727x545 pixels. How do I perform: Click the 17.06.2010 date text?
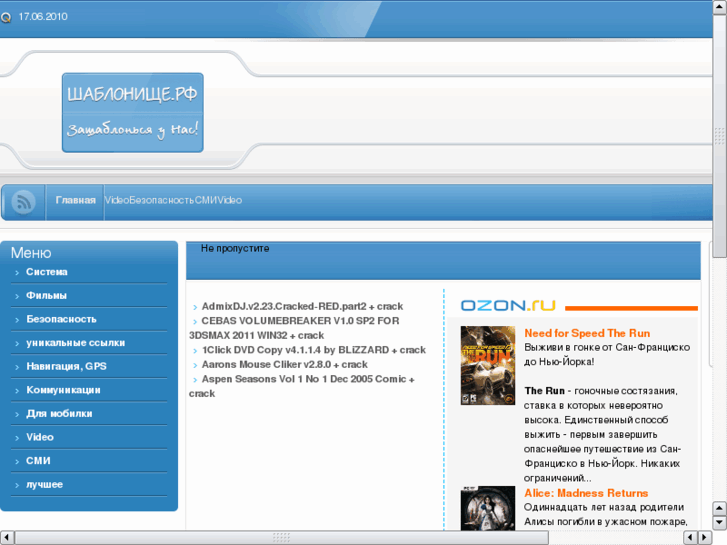[43, 17]
